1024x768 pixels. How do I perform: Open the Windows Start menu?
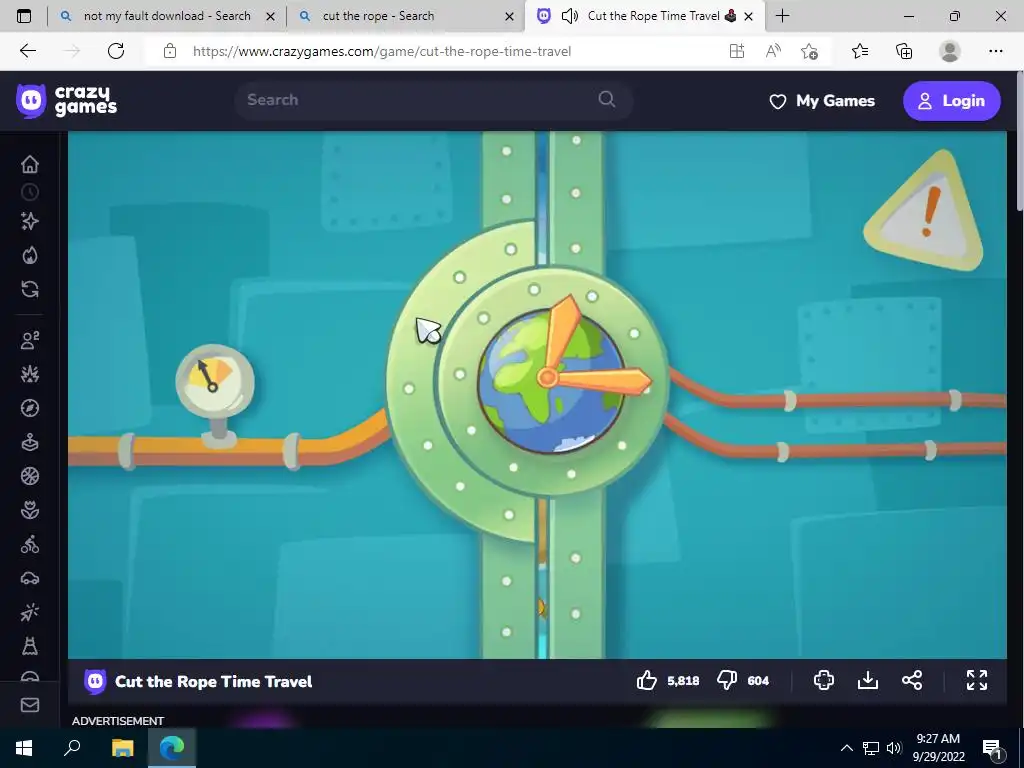[24, 748]
